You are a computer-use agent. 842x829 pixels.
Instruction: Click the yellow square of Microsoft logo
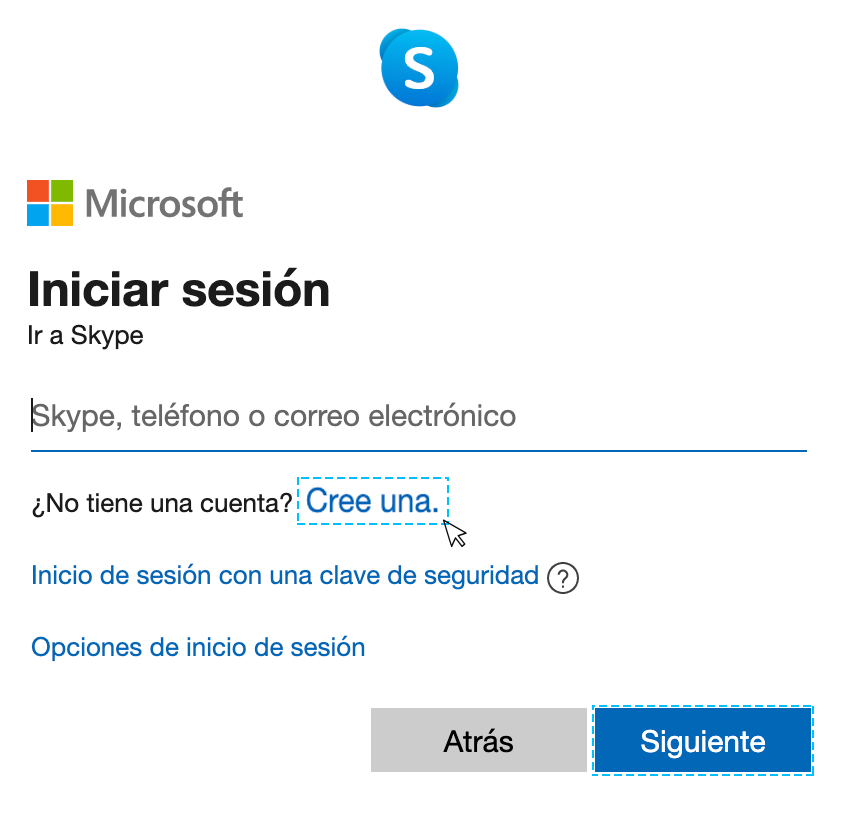(x=62, y=215)
